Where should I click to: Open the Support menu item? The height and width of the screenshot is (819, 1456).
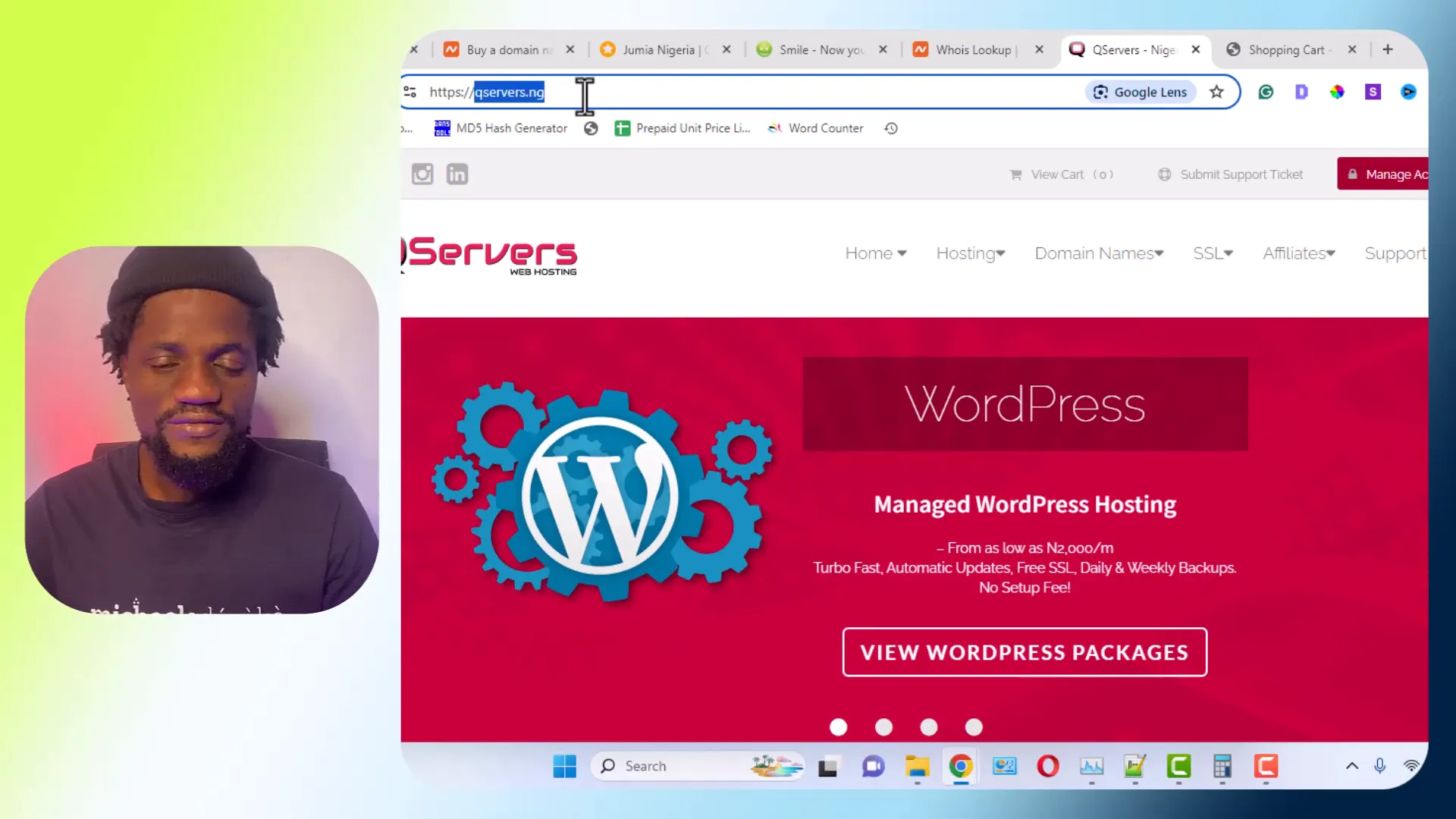(x=1396, y=253)
